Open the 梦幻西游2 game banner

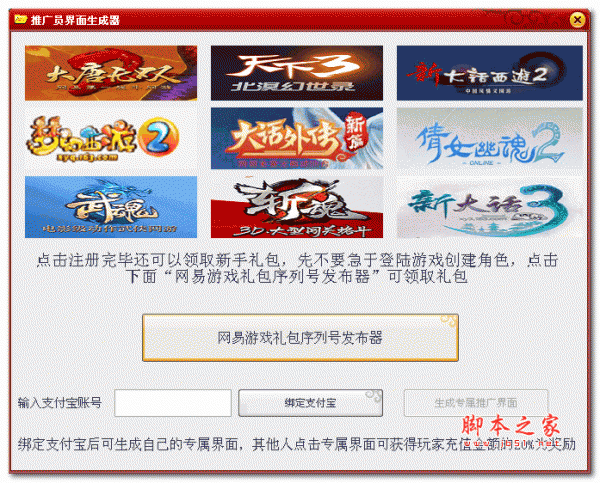tap(111, 138)
